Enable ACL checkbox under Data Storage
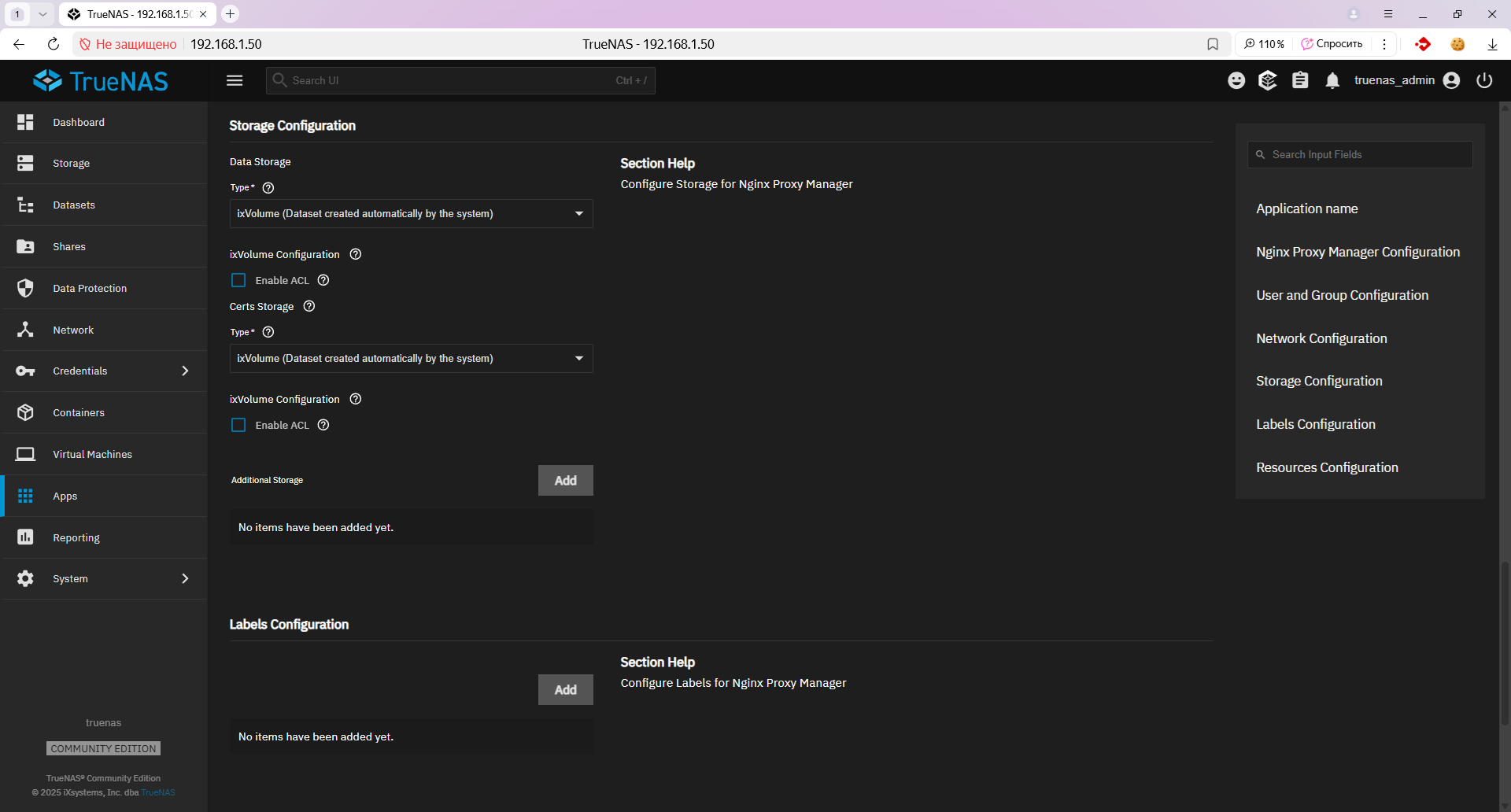1511x812 pixels. 238,280
